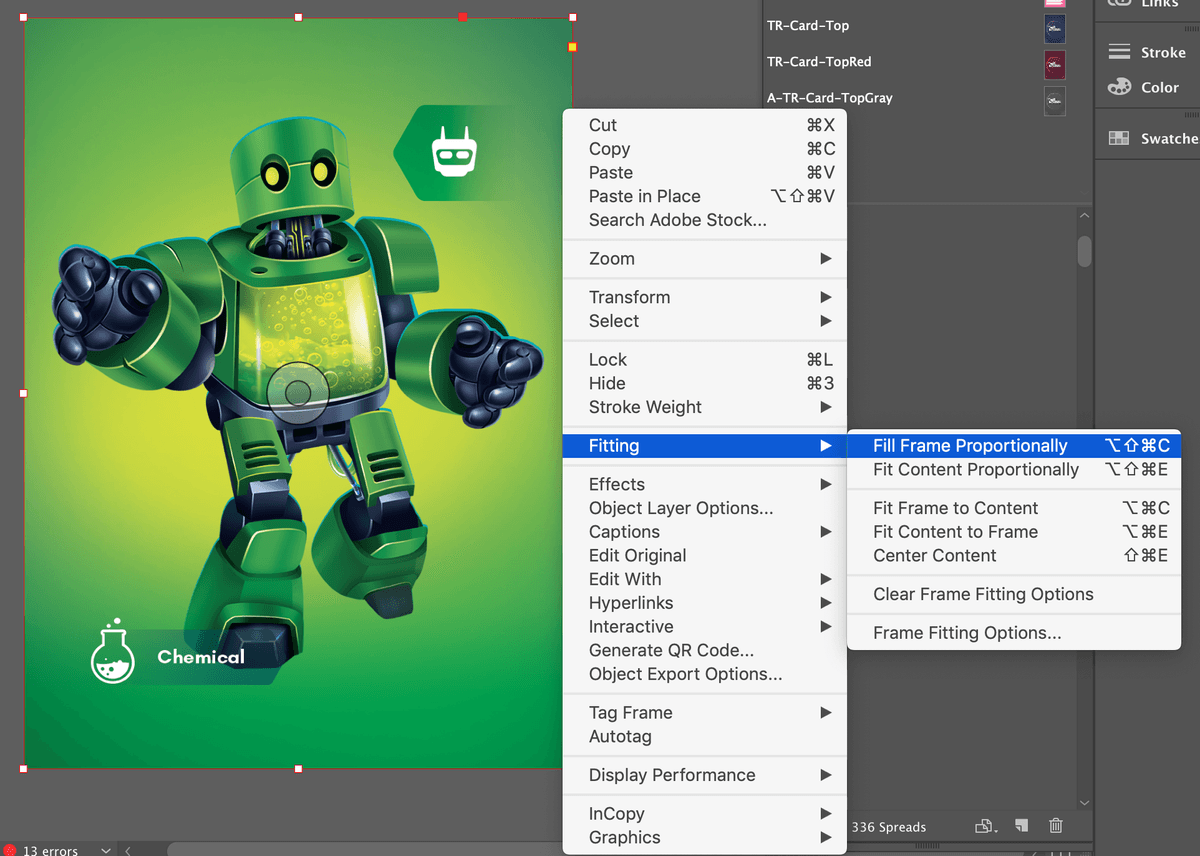Open the Stroke panel icon

(1120, 52)
